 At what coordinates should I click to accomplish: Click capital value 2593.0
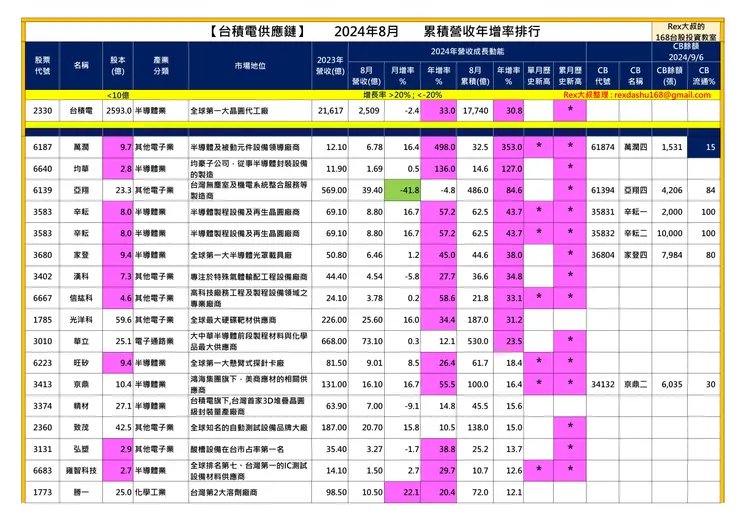(118, 111)
